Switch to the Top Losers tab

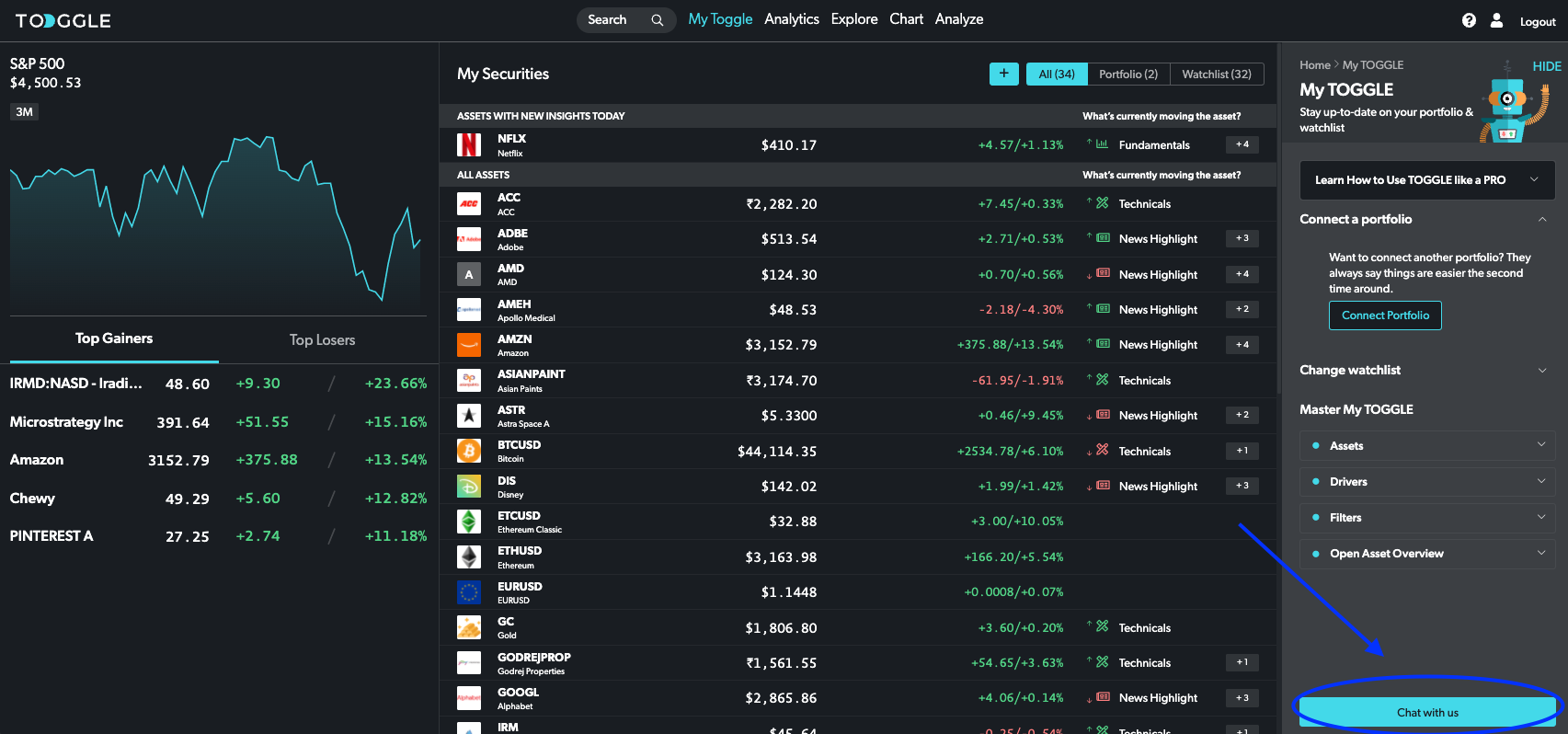tap(322, 339)
